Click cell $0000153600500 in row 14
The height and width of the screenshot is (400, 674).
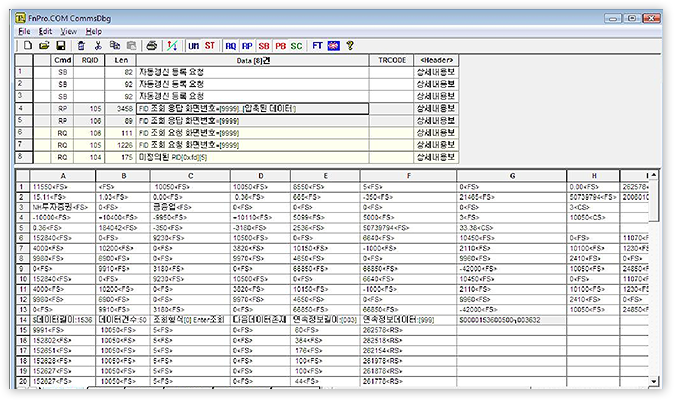click(512, 320)
